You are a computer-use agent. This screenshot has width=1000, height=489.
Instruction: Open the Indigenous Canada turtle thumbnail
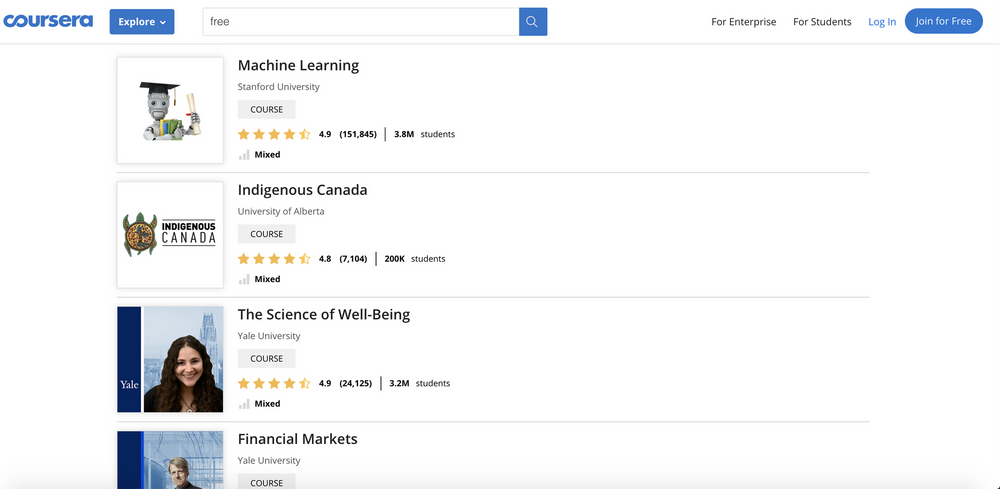point(170,235)
